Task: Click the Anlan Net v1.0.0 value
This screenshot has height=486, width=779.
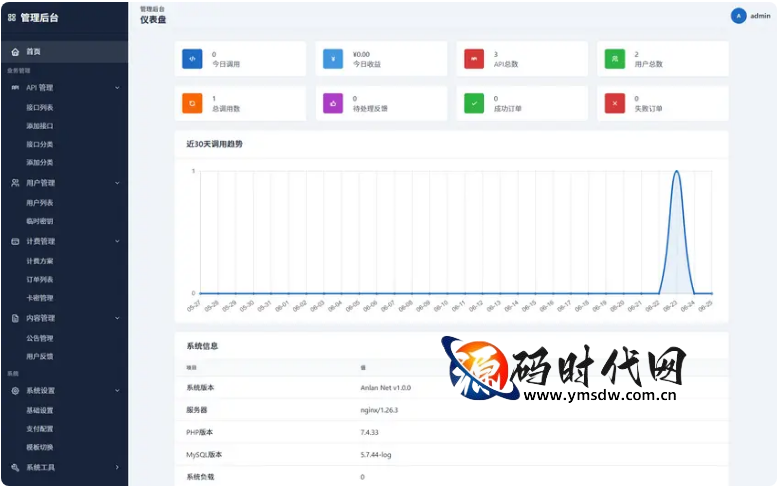Action: (386, 388)
